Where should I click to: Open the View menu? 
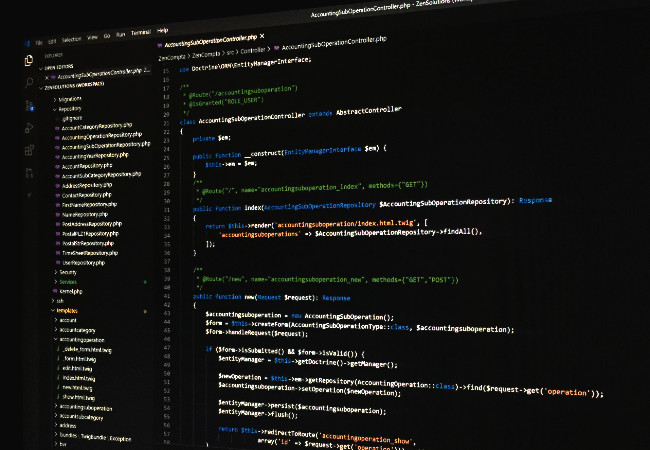point(92,38)
